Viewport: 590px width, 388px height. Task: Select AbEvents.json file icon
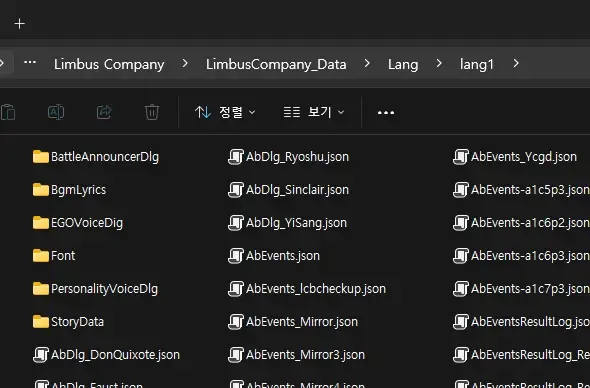[236, 256]
